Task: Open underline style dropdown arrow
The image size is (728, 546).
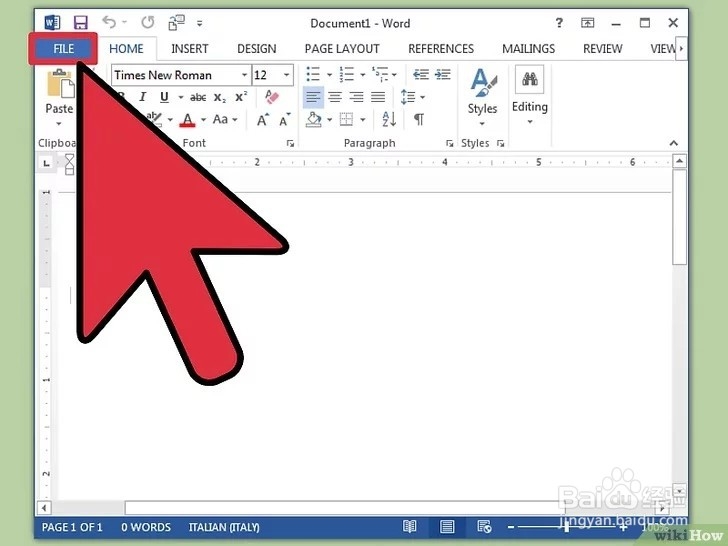Action: 181,97
